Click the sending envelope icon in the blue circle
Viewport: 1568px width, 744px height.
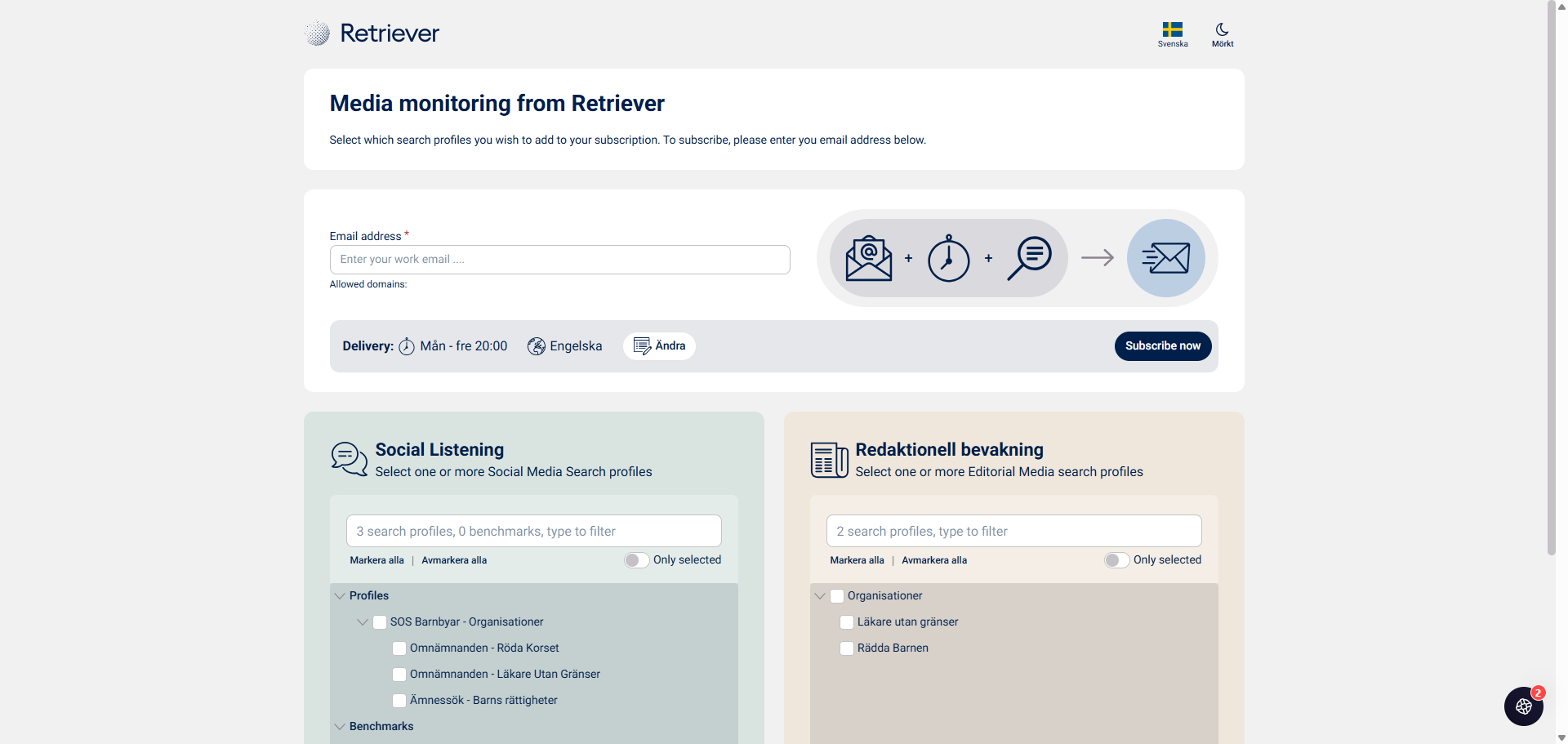[1166, 258]
